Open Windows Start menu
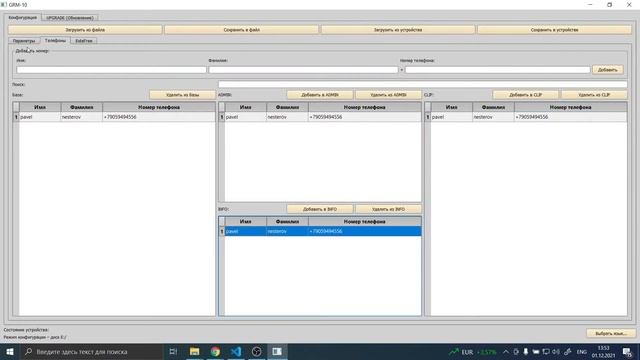640x360 pixels. 10,351
